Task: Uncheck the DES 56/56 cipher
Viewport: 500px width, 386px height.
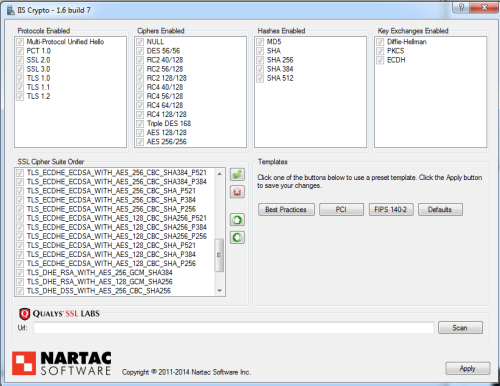Action: tap(140, 51)
